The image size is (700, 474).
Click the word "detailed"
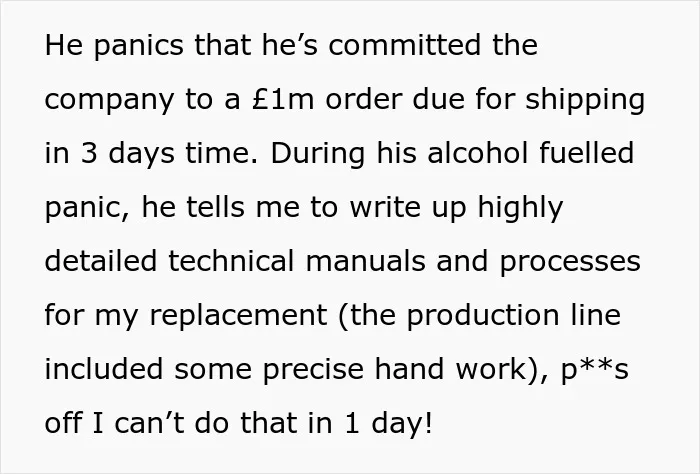coord(101,261)
